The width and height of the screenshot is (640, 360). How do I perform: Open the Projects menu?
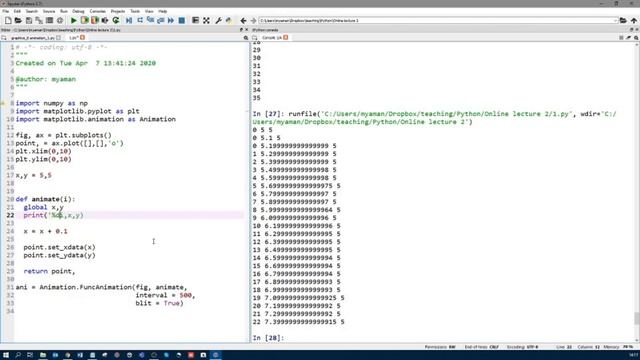click(x=118, y=11)
